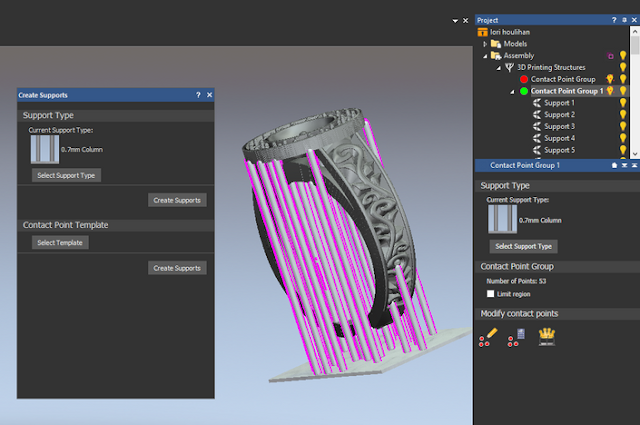Collapse the 3D Printing Structures node
This screenshot has width=640, height=425.
[x=498, y=68]
